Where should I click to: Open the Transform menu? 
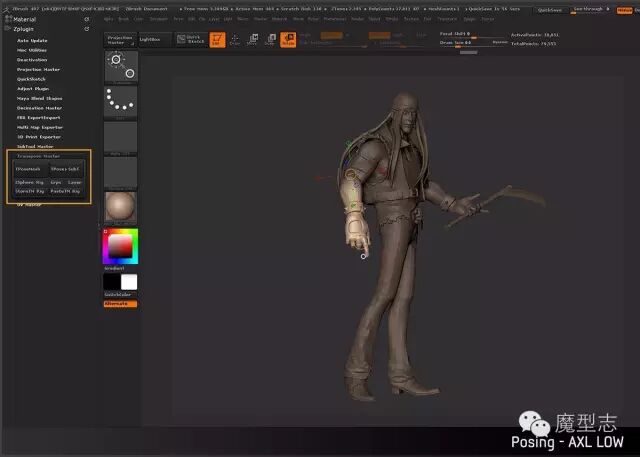point(447,19)
